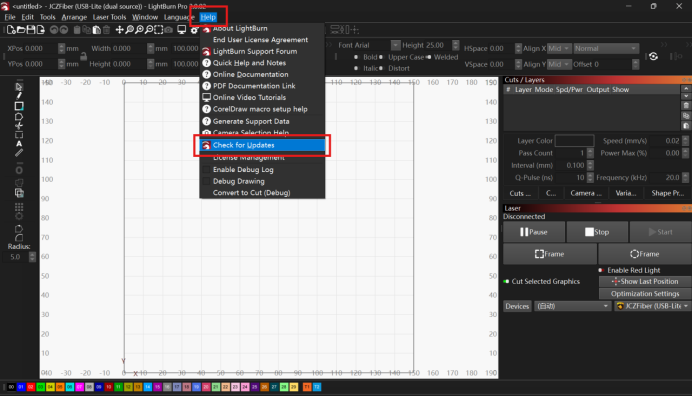Screen dimensions: 692x396
Task: Open the Align X Mid dropdown
Action: (x=559, y=49)
